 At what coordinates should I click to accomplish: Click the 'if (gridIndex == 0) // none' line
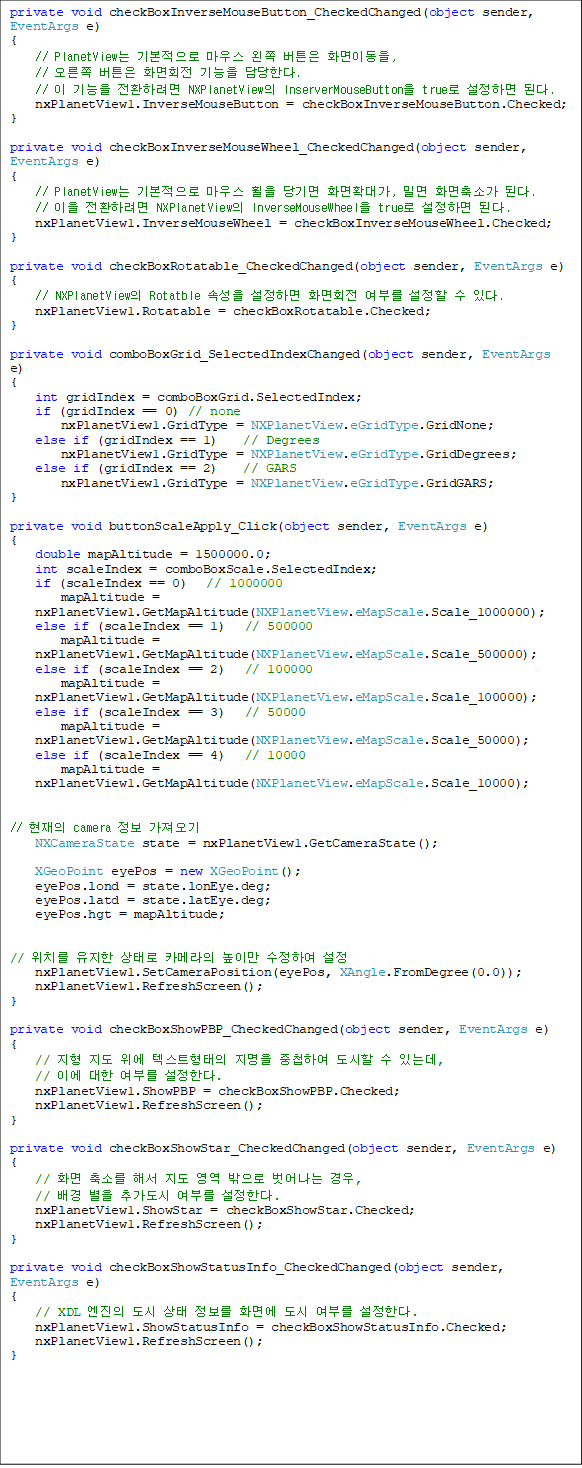138,411
